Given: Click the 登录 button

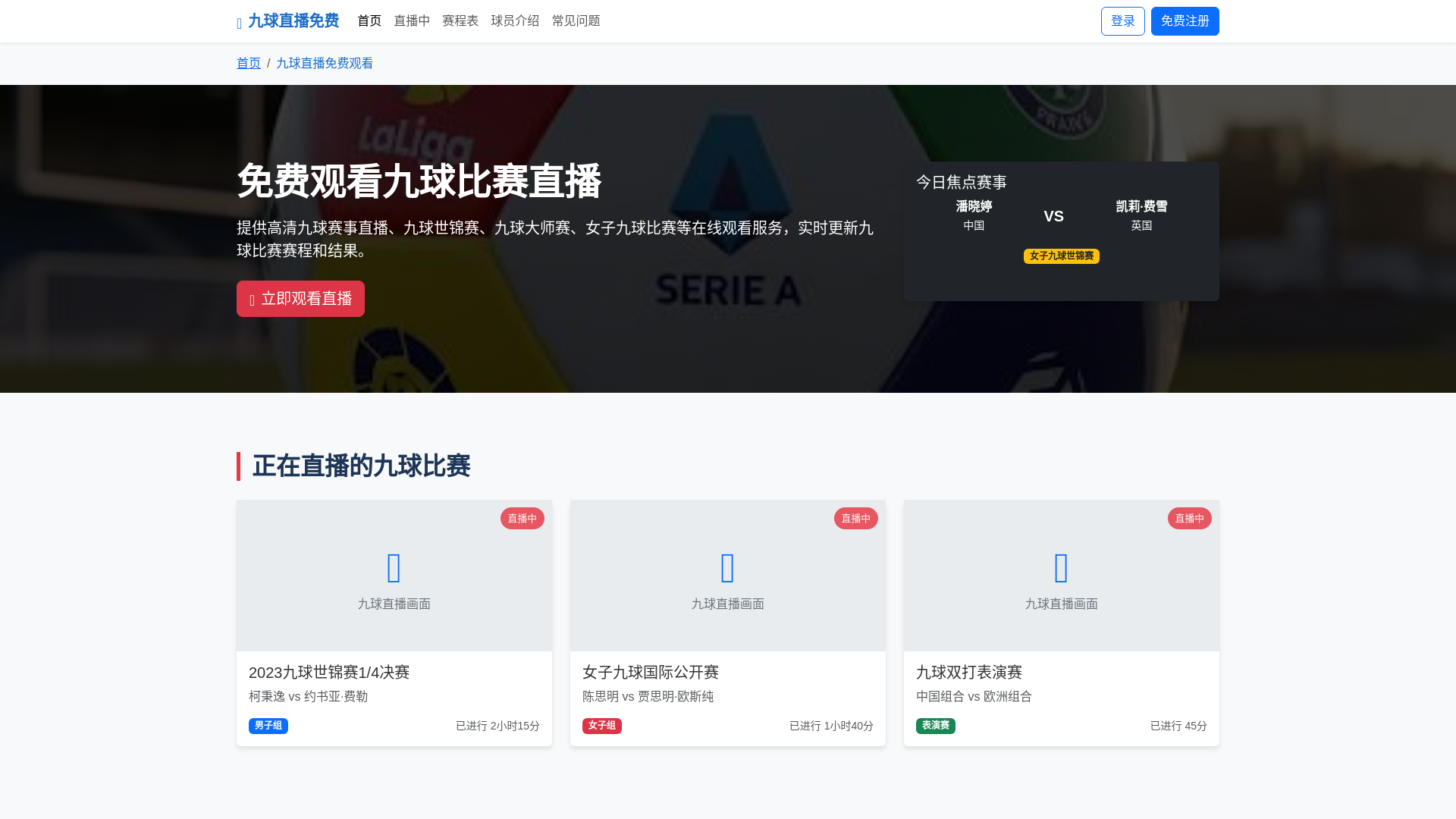Looking at the screenshot, I should [x=1123, y=21].
